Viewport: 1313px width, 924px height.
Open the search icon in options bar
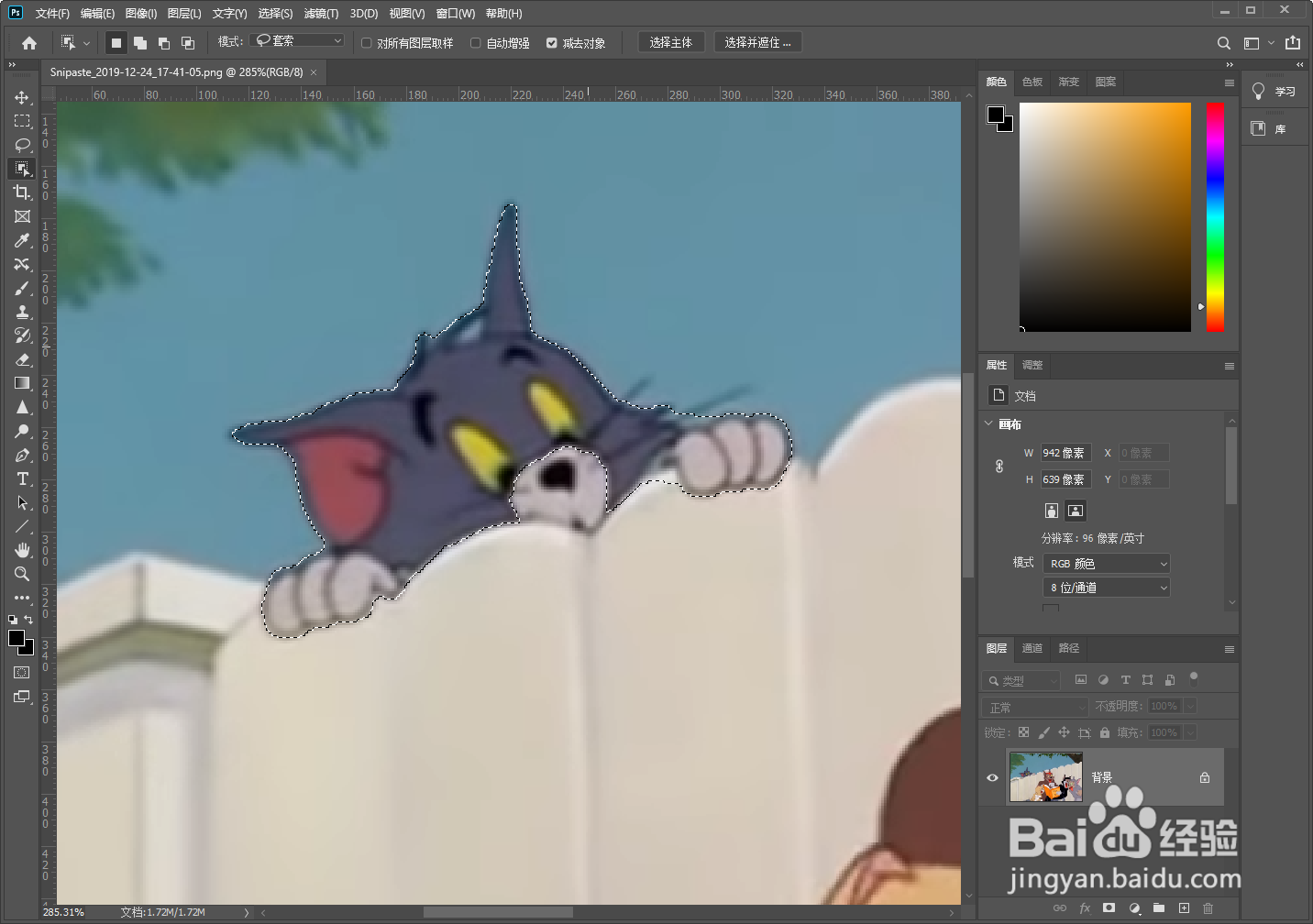coord(1224,43)
